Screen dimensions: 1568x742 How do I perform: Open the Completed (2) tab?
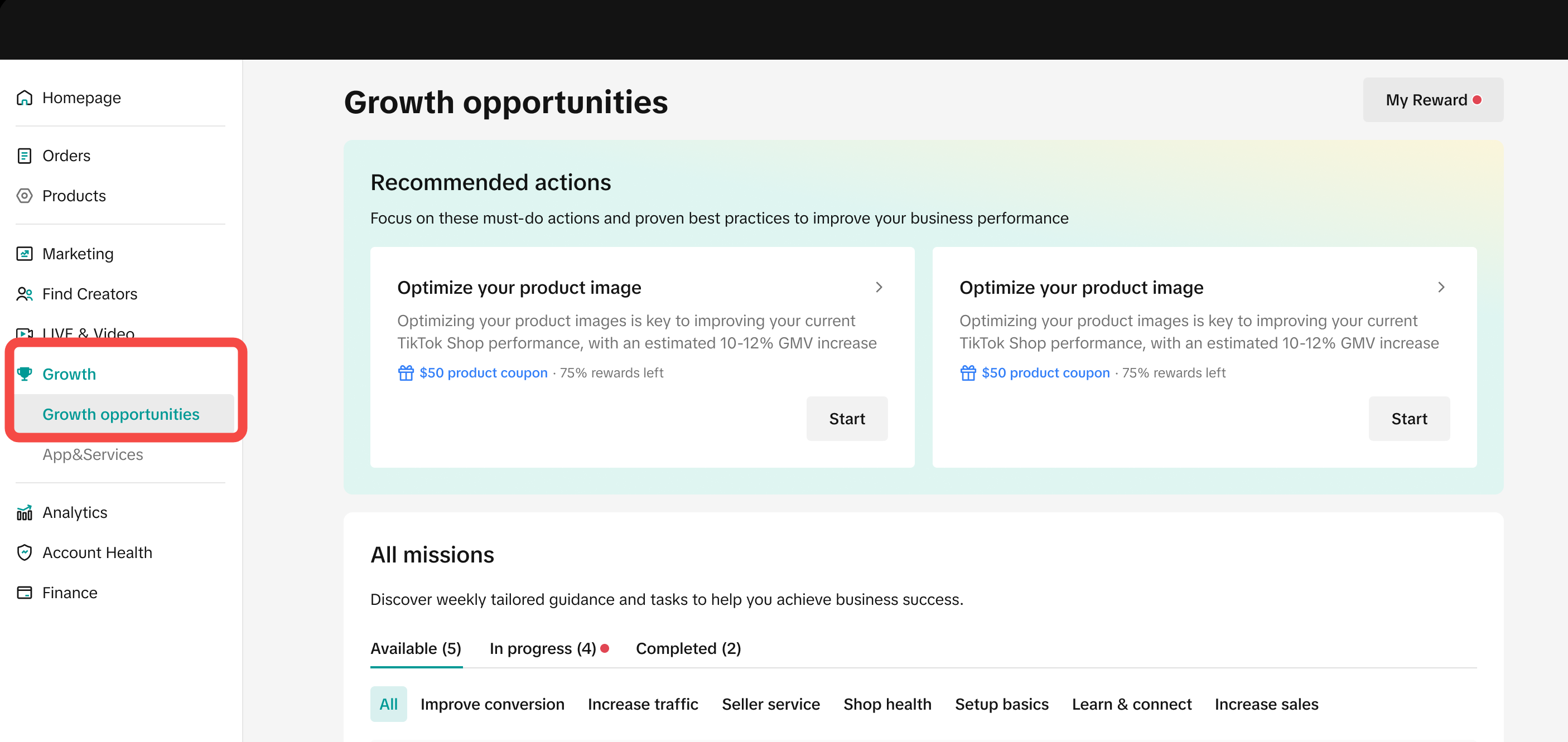pyautogui.click(x=688, y=648)
